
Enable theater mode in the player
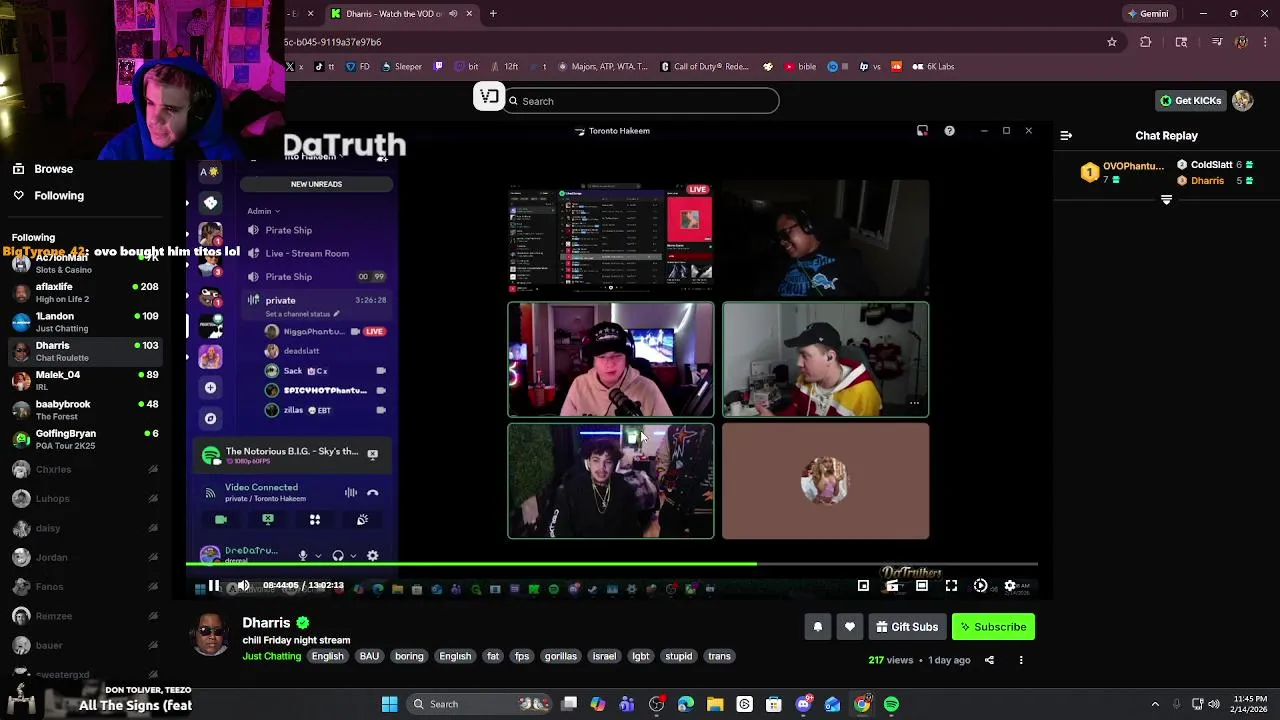[x=922, y=586]
